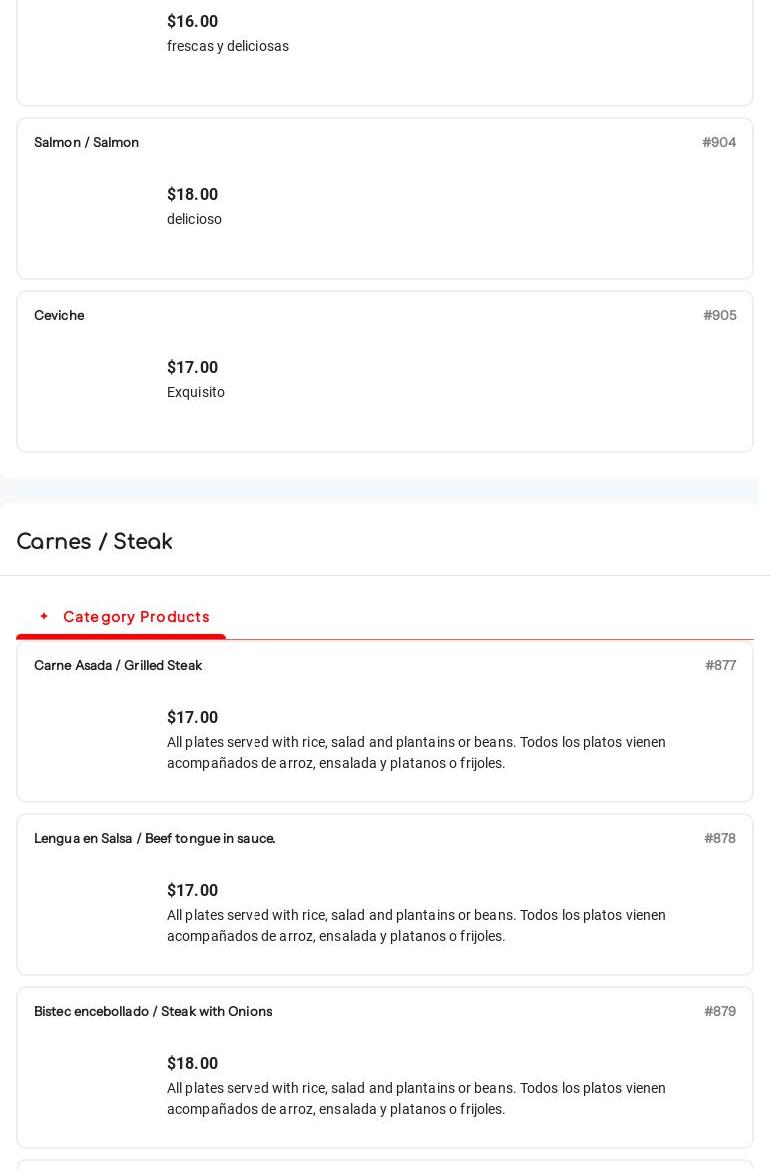
Task: Open the Salmon / Salmon product title
Action: (x=87, y=143)
